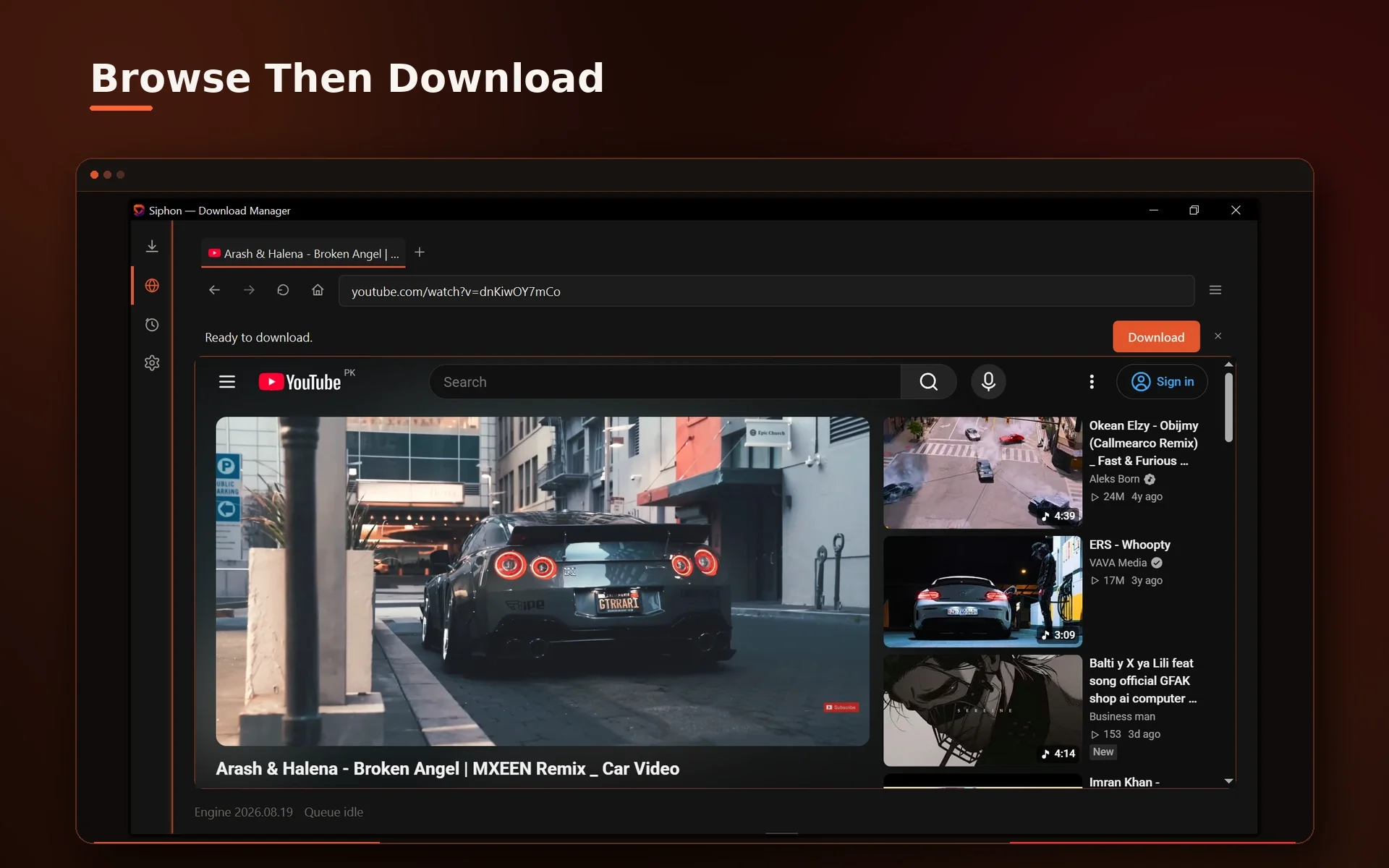The width and height of the screenshot is (1389, 868).
Task: Focus the address bar URL field
Action: [766, 292]
